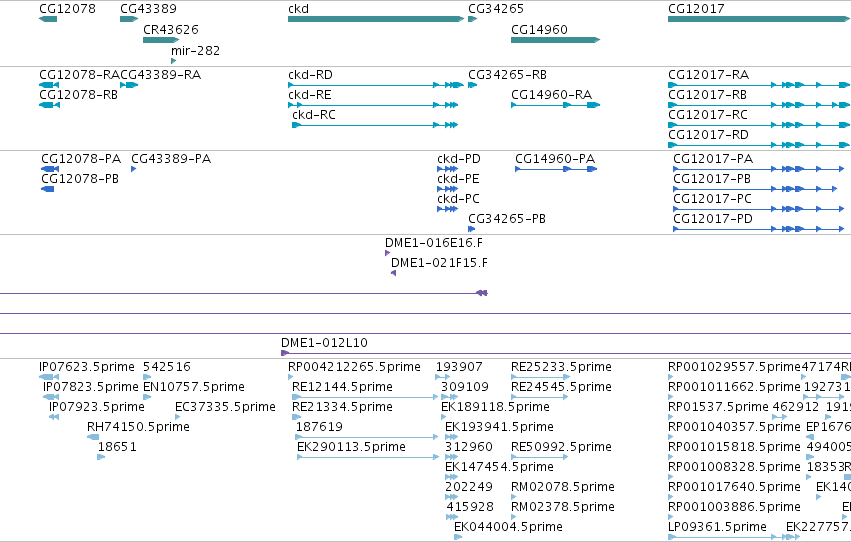The image size is (851, 542).
Task: Click the CG34265-RB transcript label
Action: pyautogui.click(x=507, y=74)
